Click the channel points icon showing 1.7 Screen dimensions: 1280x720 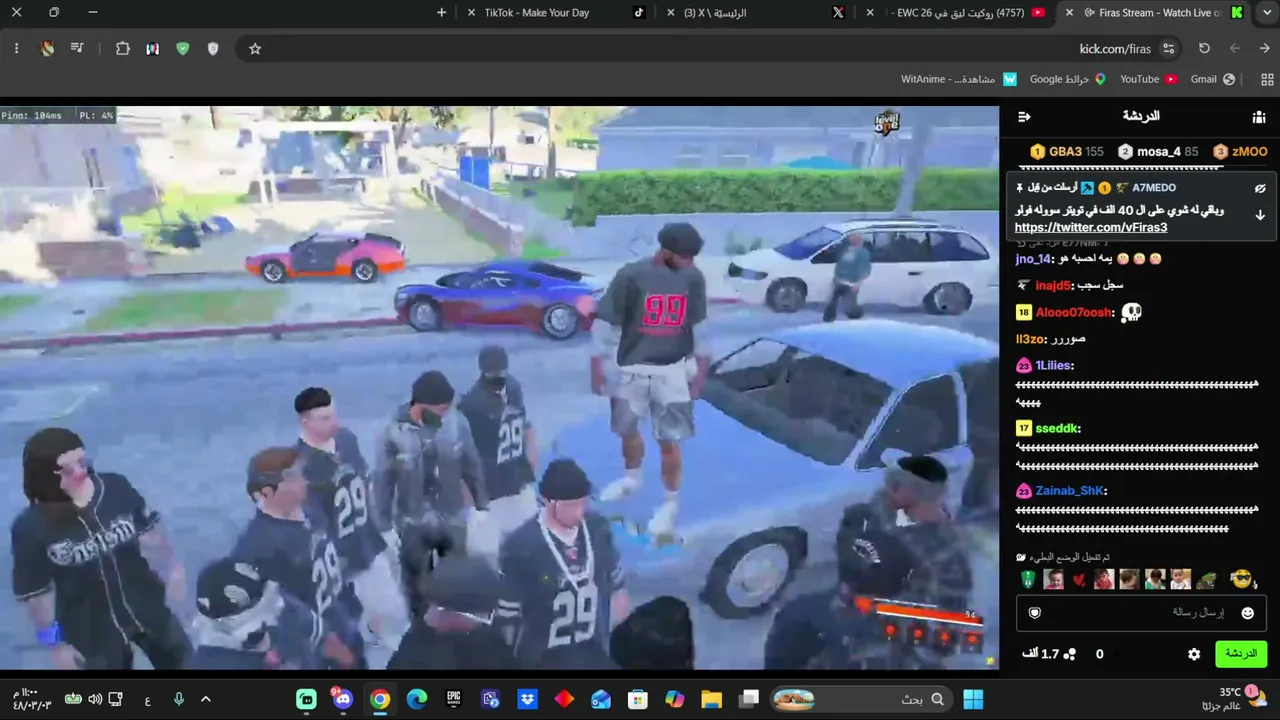coord(1069,654)
